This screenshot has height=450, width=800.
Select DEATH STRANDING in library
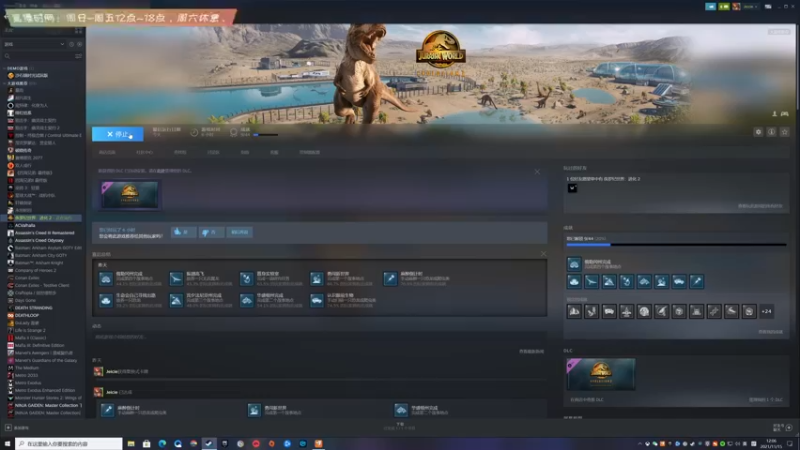(33, 308)
